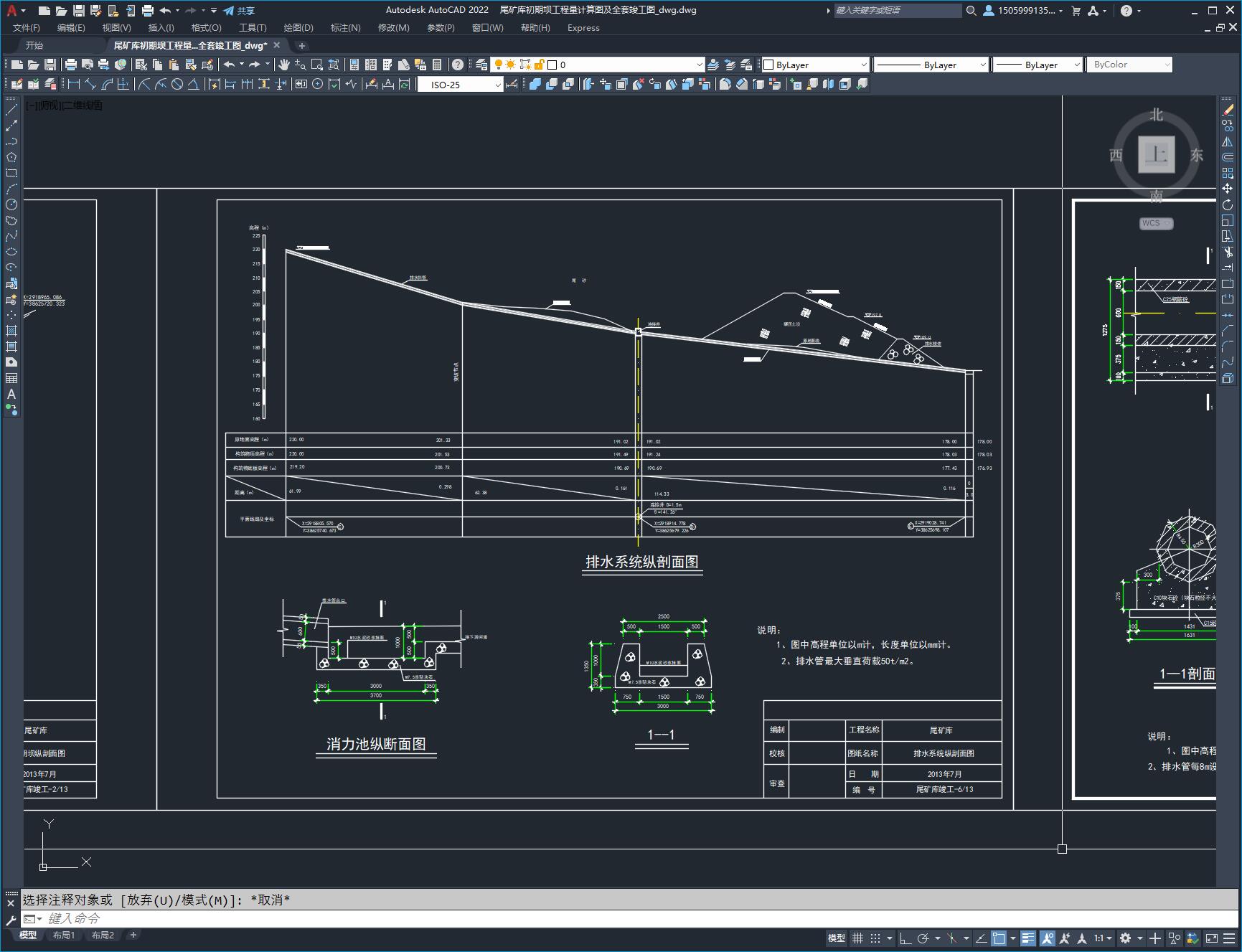Switch to the 布局2 layout tab
Screen dimensions: 1242x952
click(103, 935)
